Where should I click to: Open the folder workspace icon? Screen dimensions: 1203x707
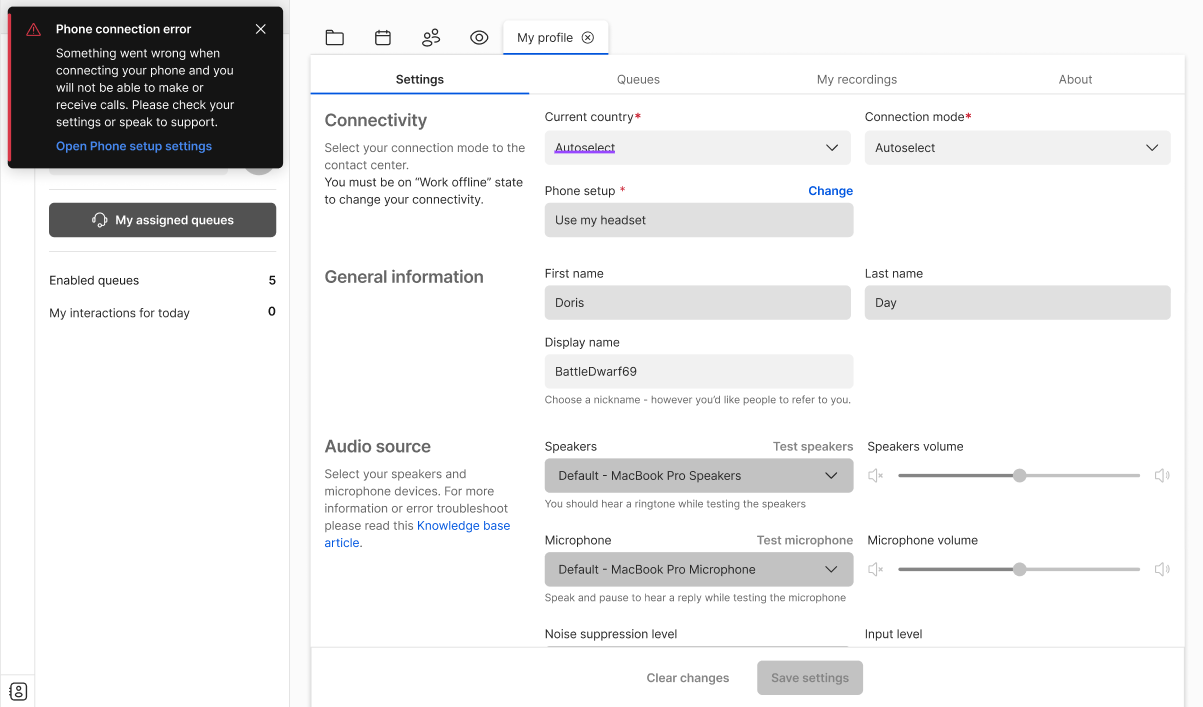[334, 37]
